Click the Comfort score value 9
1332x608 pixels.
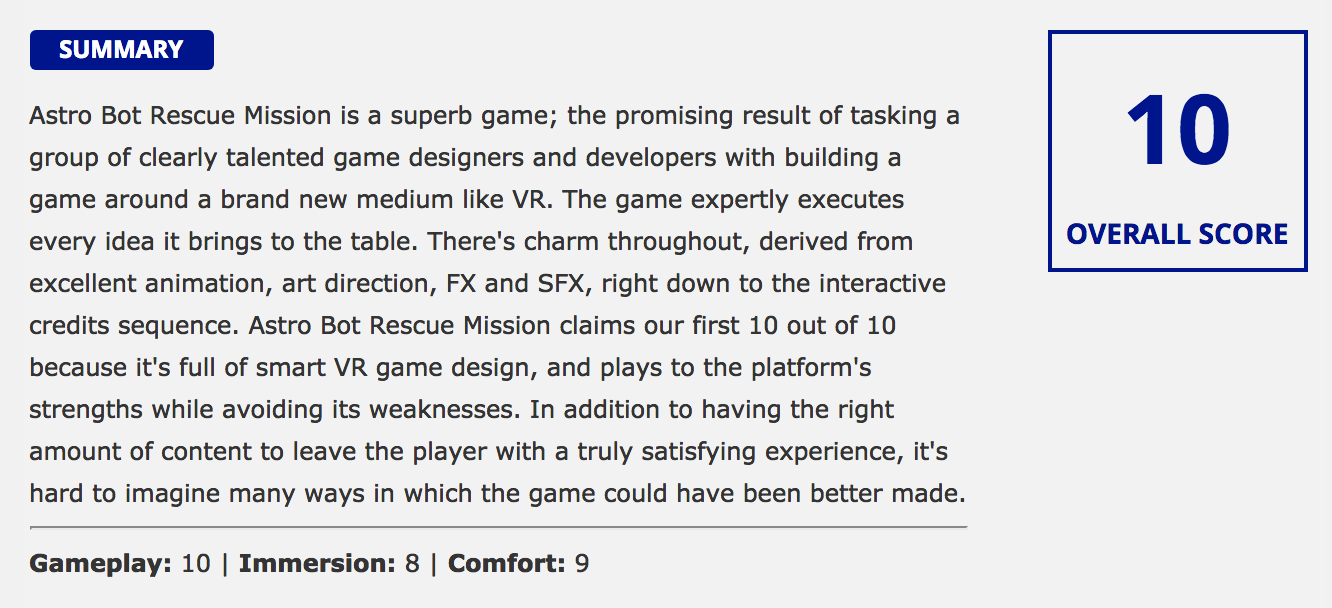tap(582, 564)
